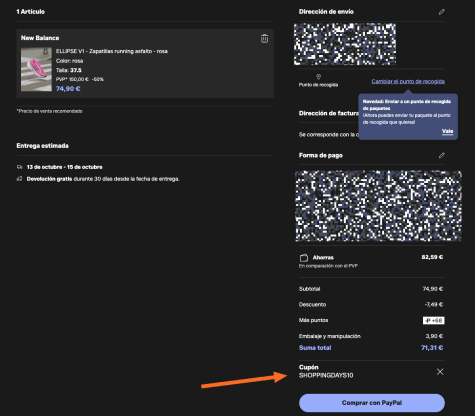Click the Color: rosa line

69,61
